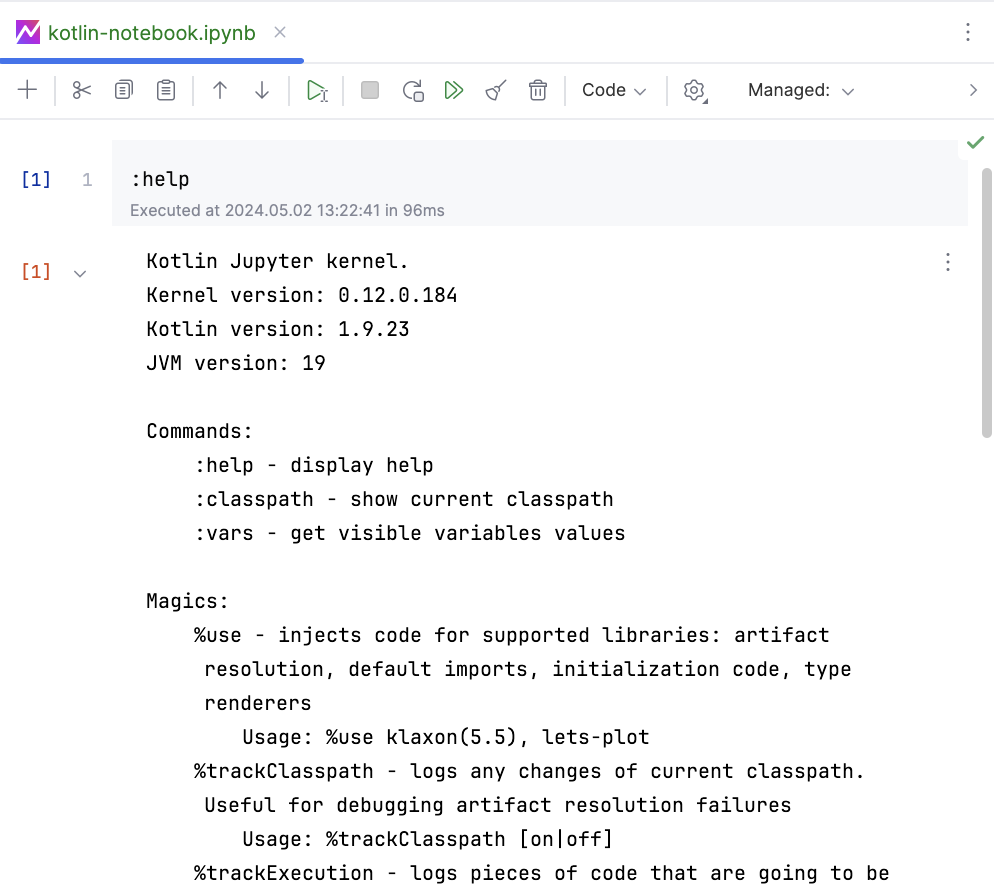Clear all cell outputs
The height and width of the screenshot is (896, 994).
pos(495,90)
